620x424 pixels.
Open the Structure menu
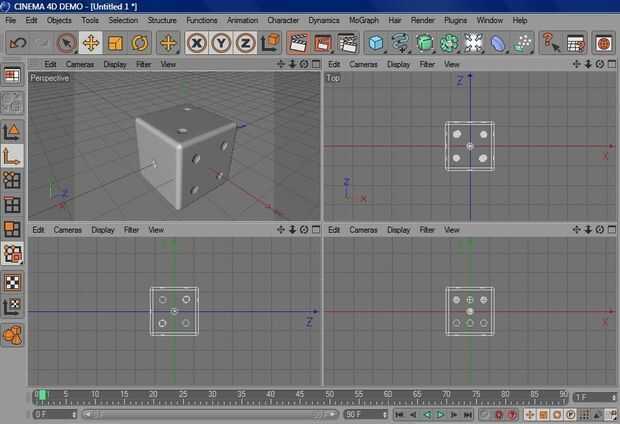pyautogui.click(x=162, y=20)
